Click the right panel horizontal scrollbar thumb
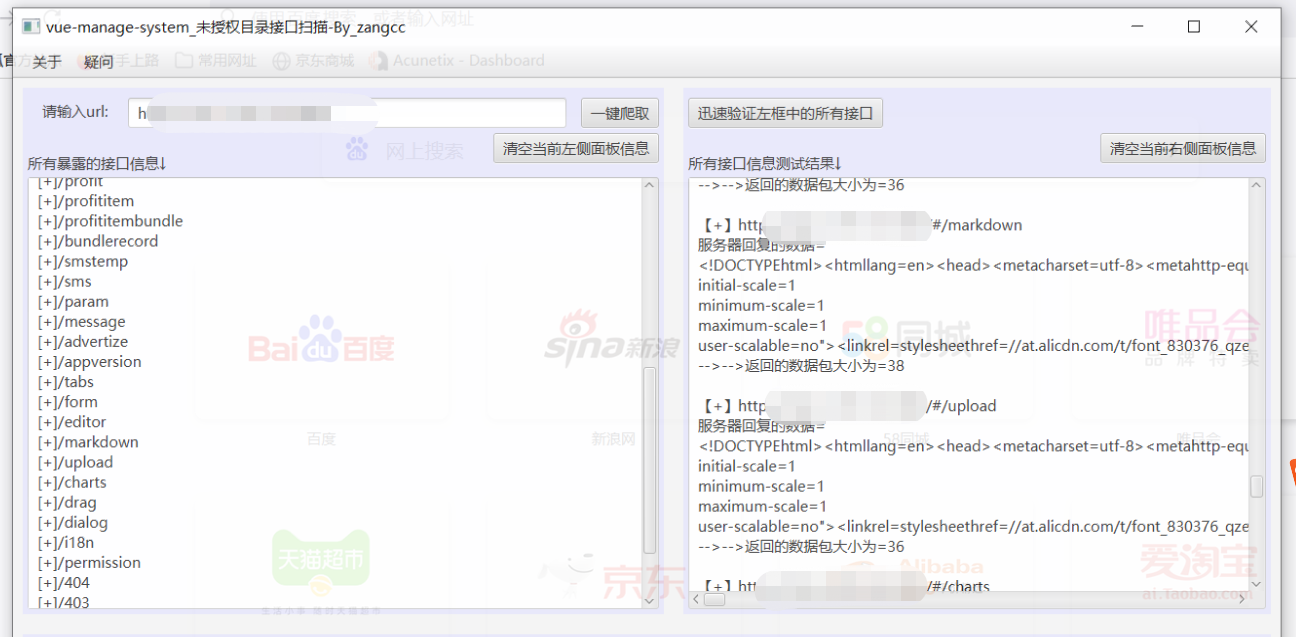Viewport: 1296px width, 637px height. (714, 600)
